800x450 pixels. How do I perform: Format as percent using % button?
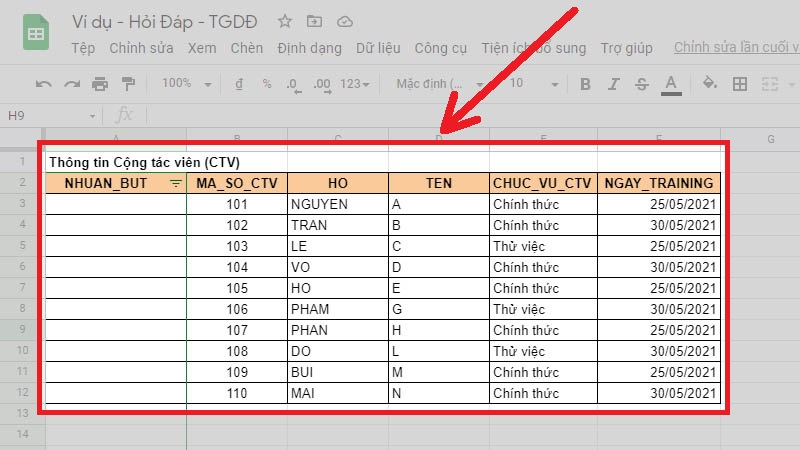point(267,84)
